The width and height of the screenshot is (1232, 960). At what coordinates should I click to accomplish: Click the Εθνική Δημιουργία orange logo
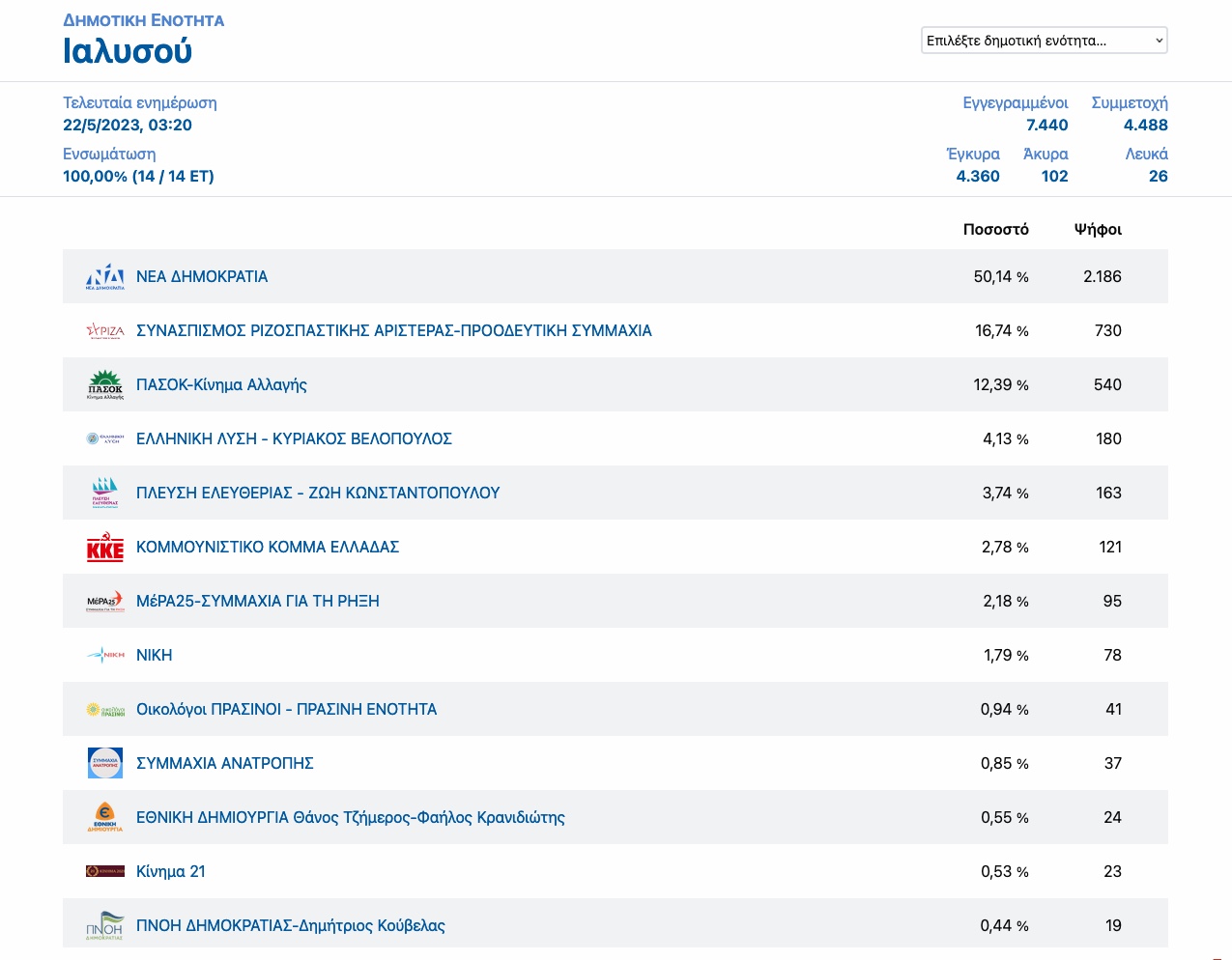click(x=105, y=817)
